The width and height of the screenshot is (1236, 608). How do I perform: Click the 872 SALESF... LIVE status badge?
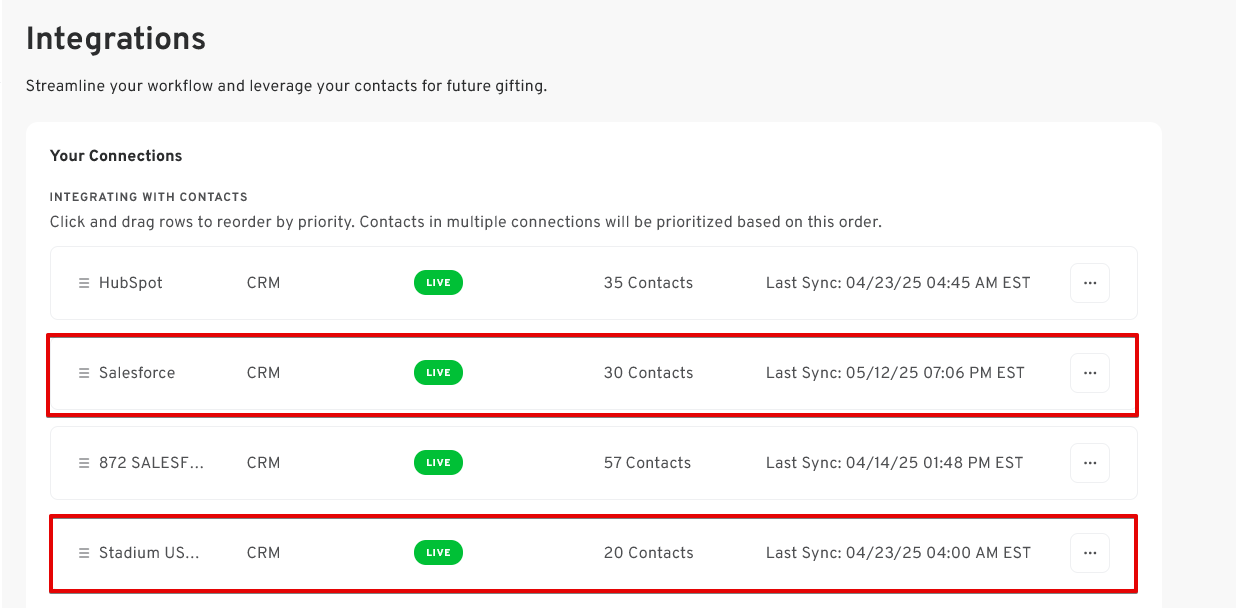438,463
